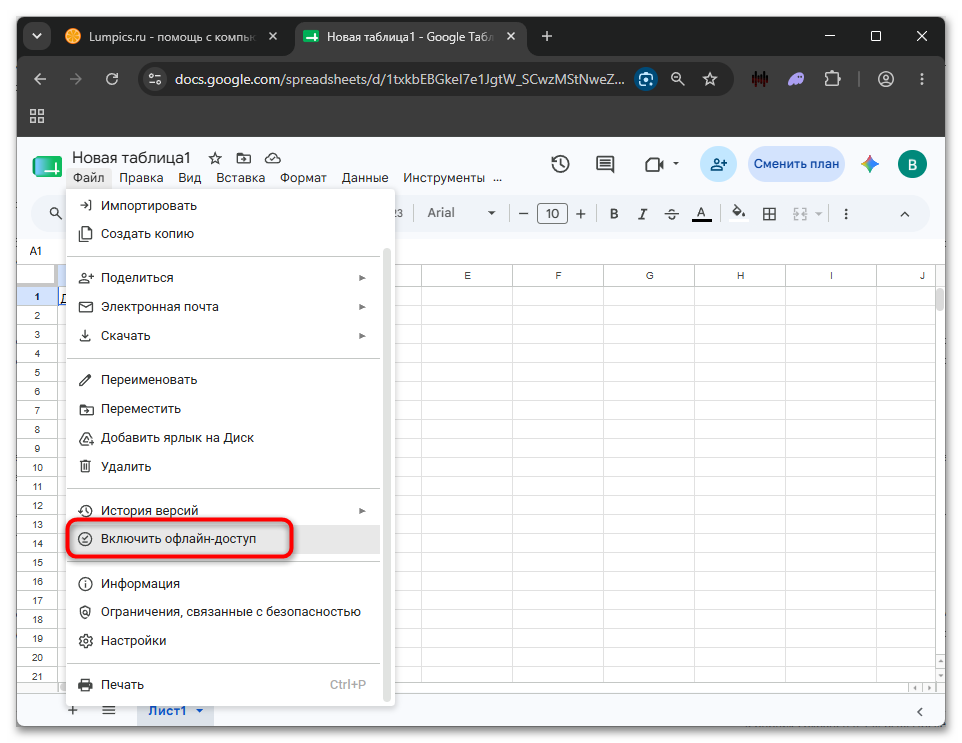Open the text color picker
The height and width of the screenshot is (743, 962).
coord(701,214)
